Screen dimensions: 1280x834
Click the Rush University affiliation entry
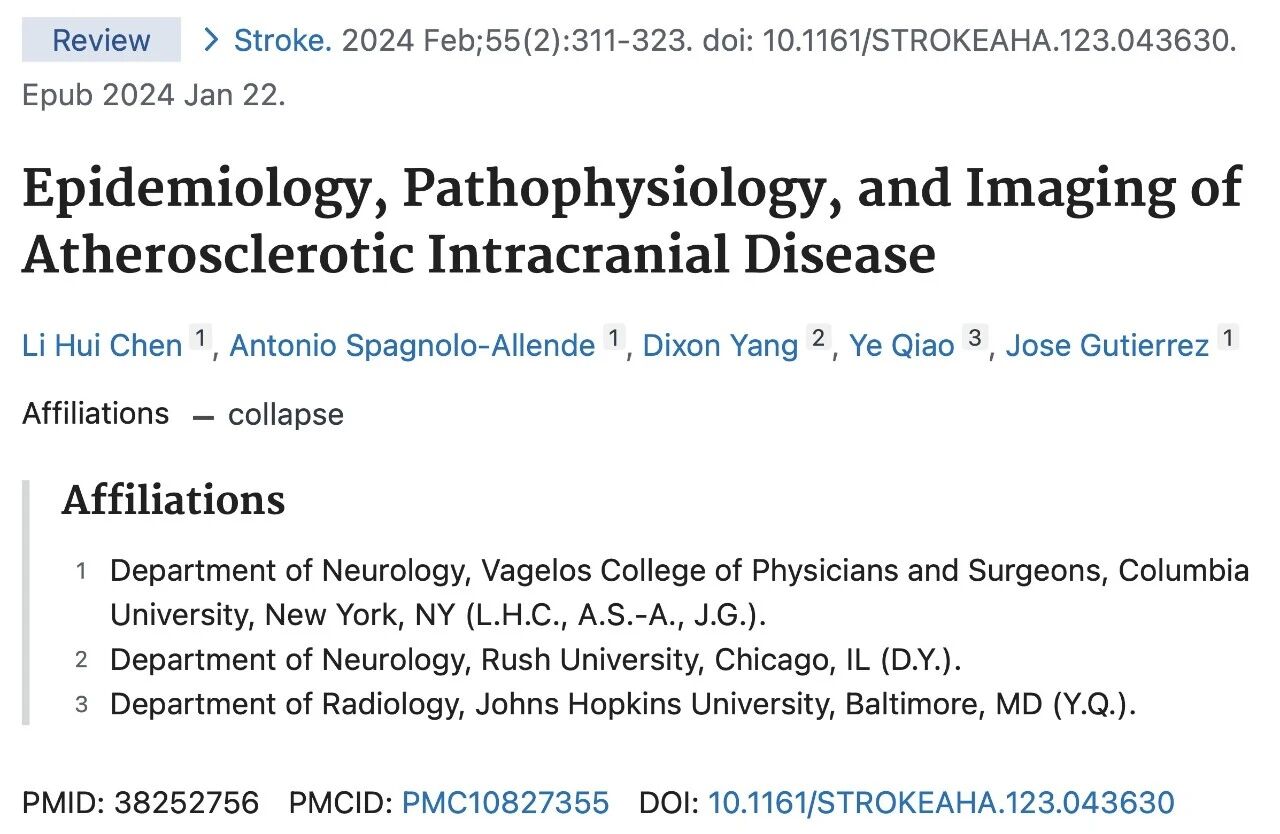535,660
